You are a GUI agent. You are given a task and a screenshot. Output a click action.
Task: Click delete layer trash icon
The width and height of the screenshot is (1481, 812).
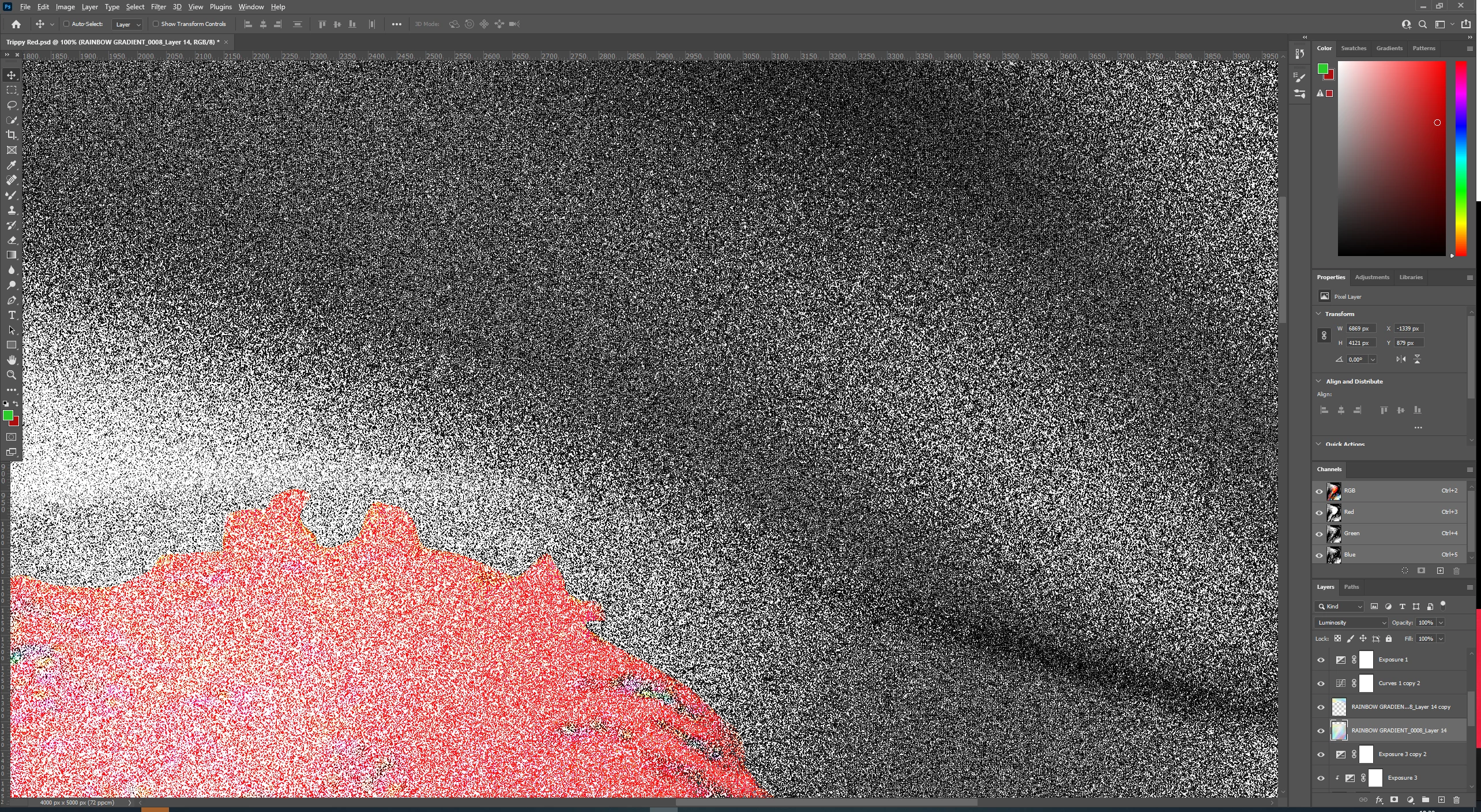(1456, 800)
